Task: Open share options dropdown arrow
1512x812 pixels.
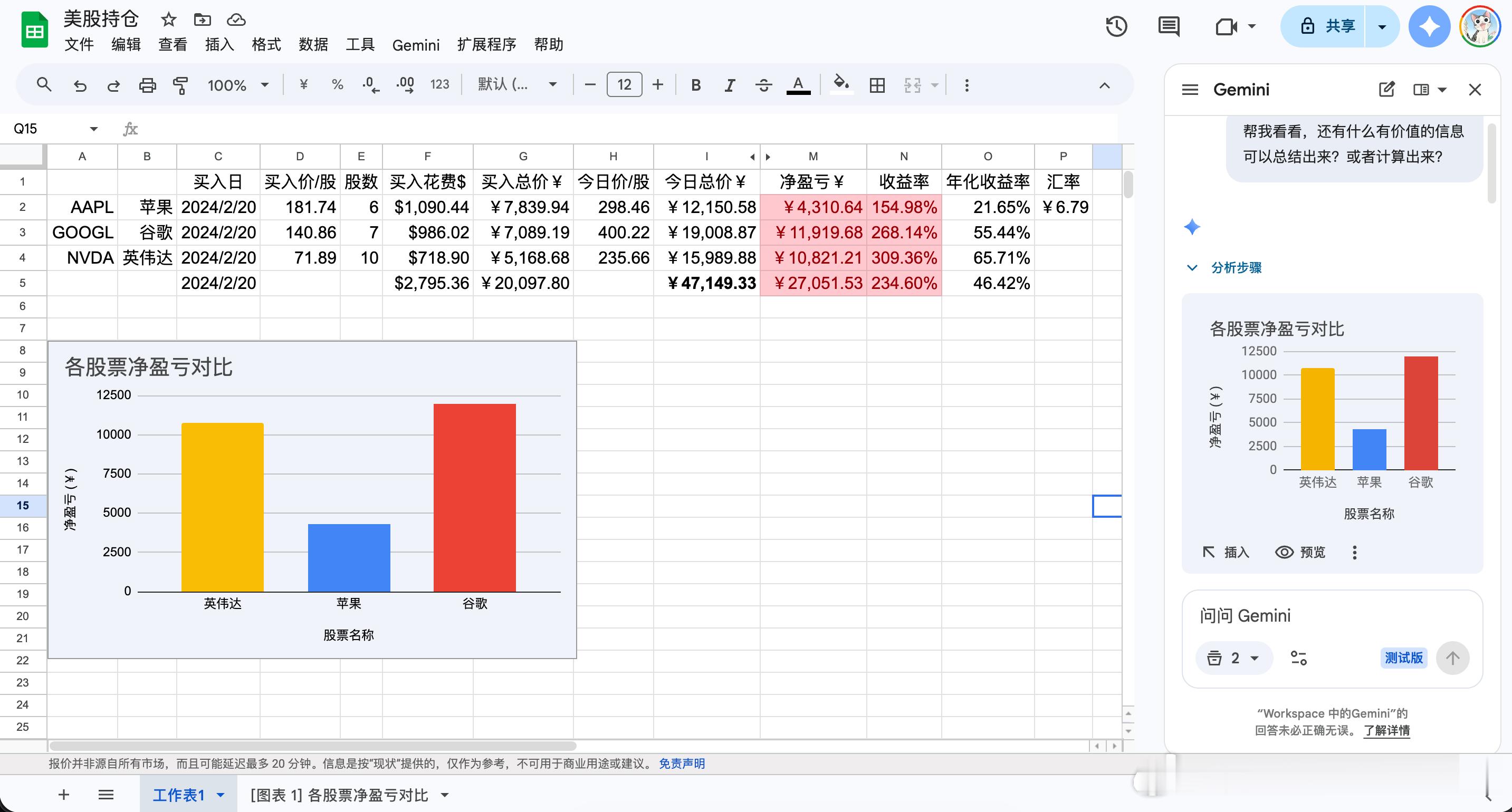Action: click(x=1382, y=26)
